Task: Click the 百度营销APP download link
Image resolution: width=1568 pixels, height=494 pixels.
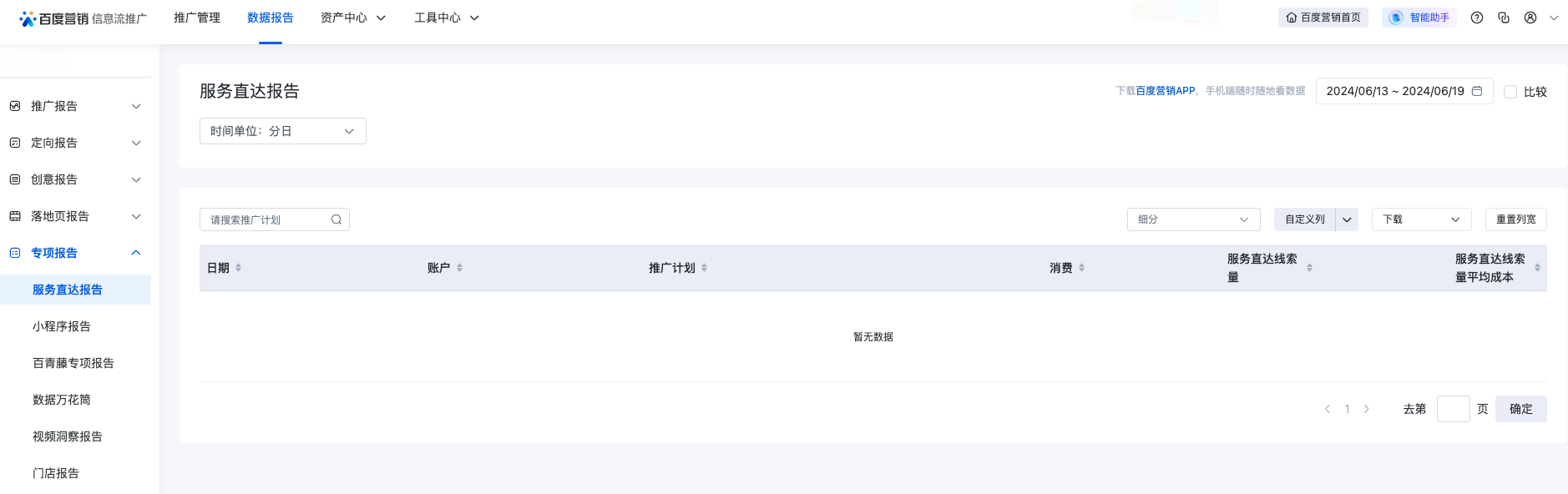Action: pos(1166,91)
